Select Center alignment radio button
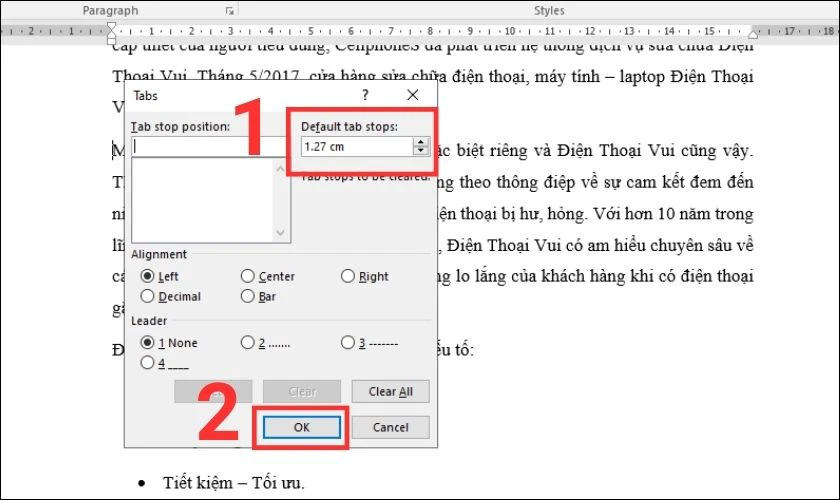 tap(248, 276)
